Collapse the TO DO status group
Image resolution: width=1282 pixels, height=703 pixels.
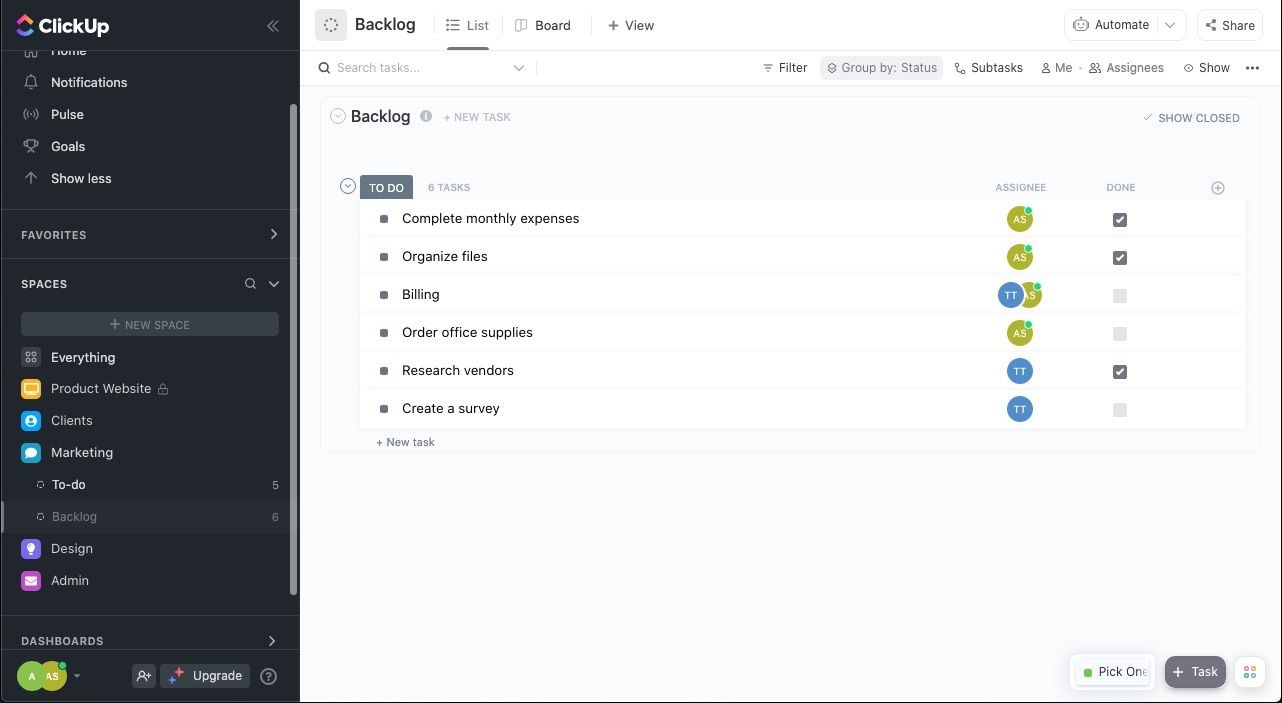(x=348, y=186)
